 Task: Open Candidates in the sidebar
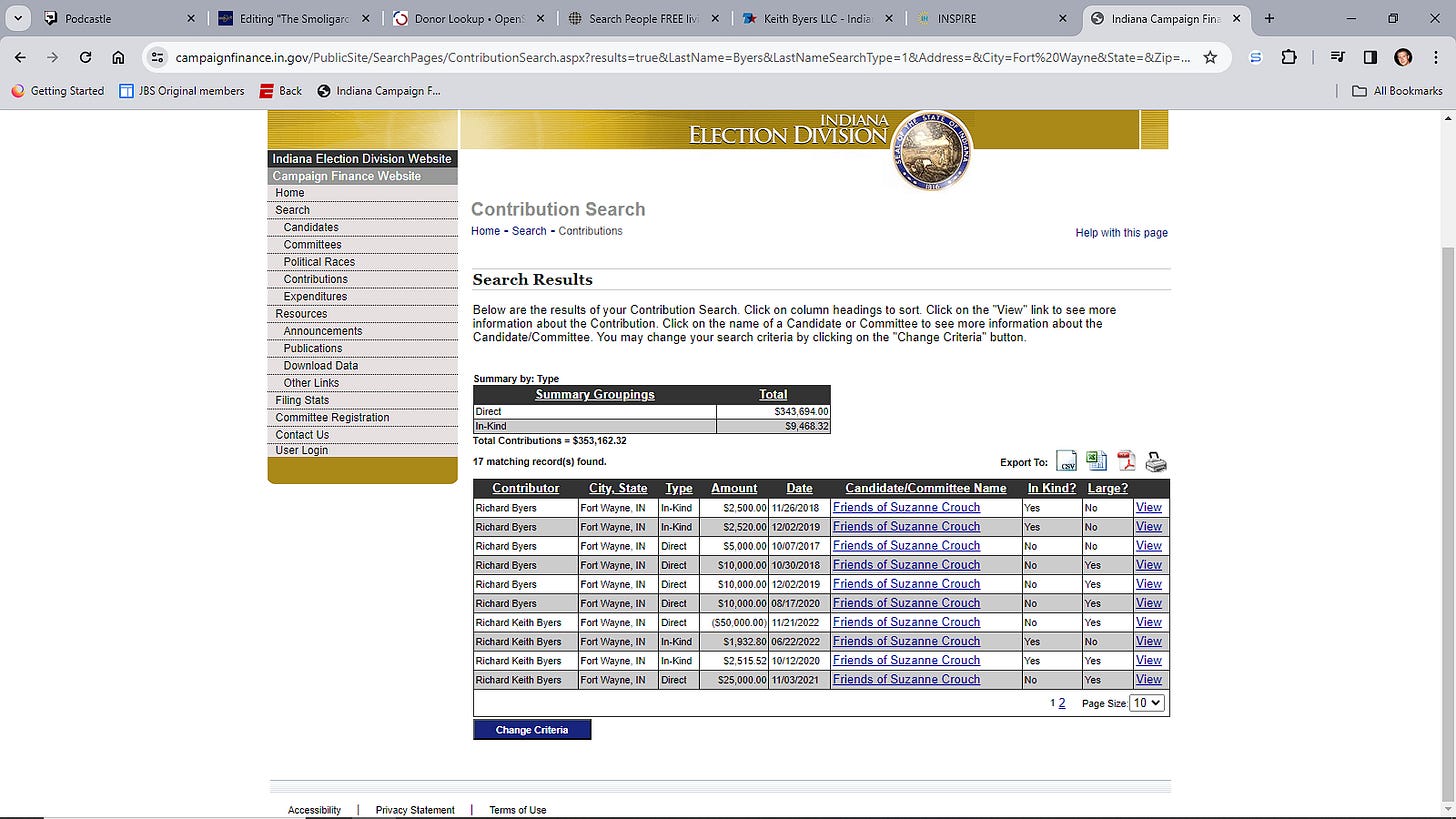311,227
